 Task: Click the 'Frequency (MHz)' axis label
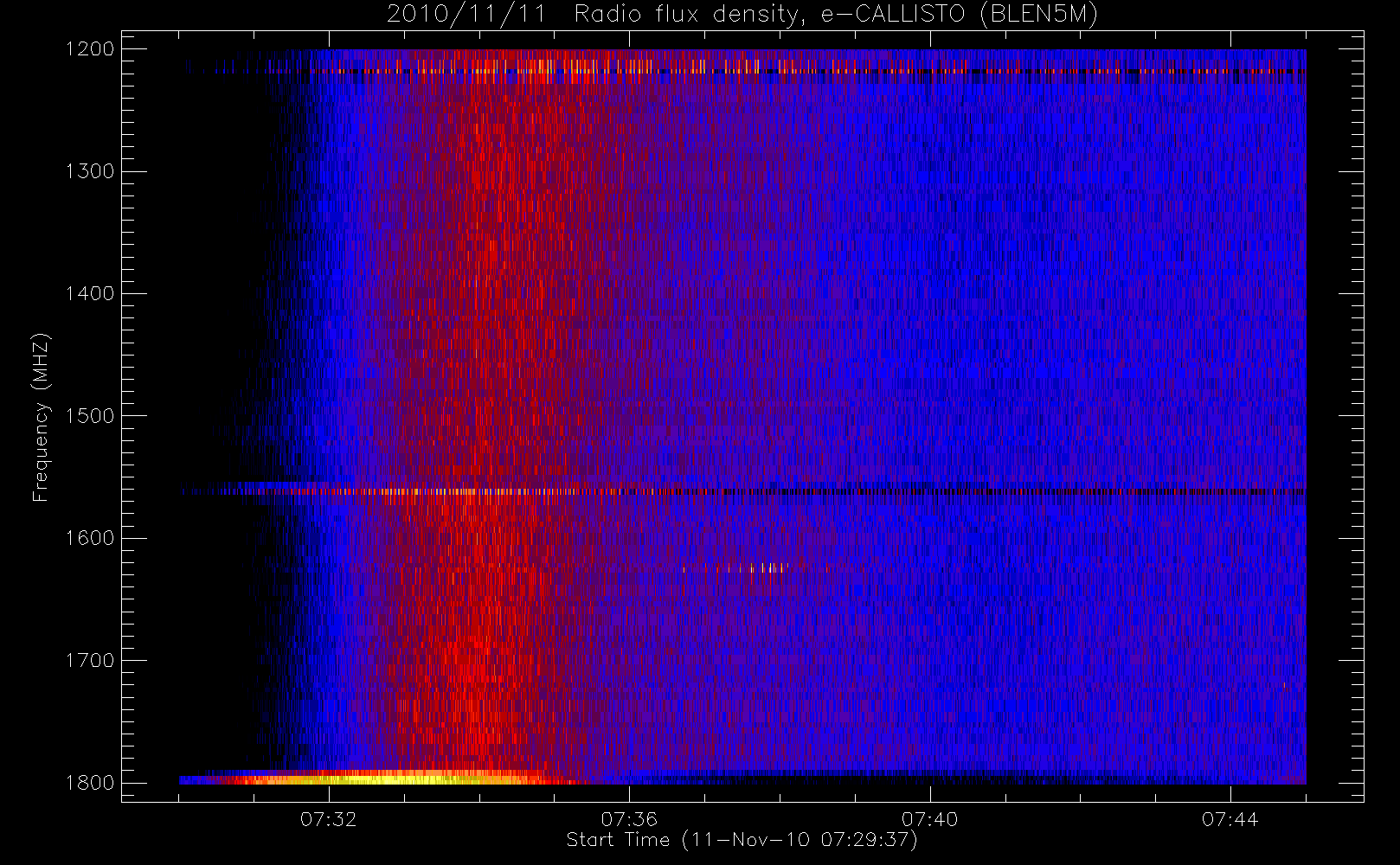pyautogui.click(x=41, y=417)
